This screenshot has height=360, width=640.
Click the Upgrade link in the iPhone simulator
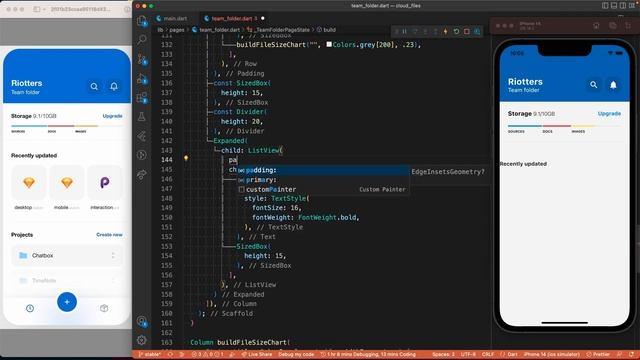(x=609, y=113)
